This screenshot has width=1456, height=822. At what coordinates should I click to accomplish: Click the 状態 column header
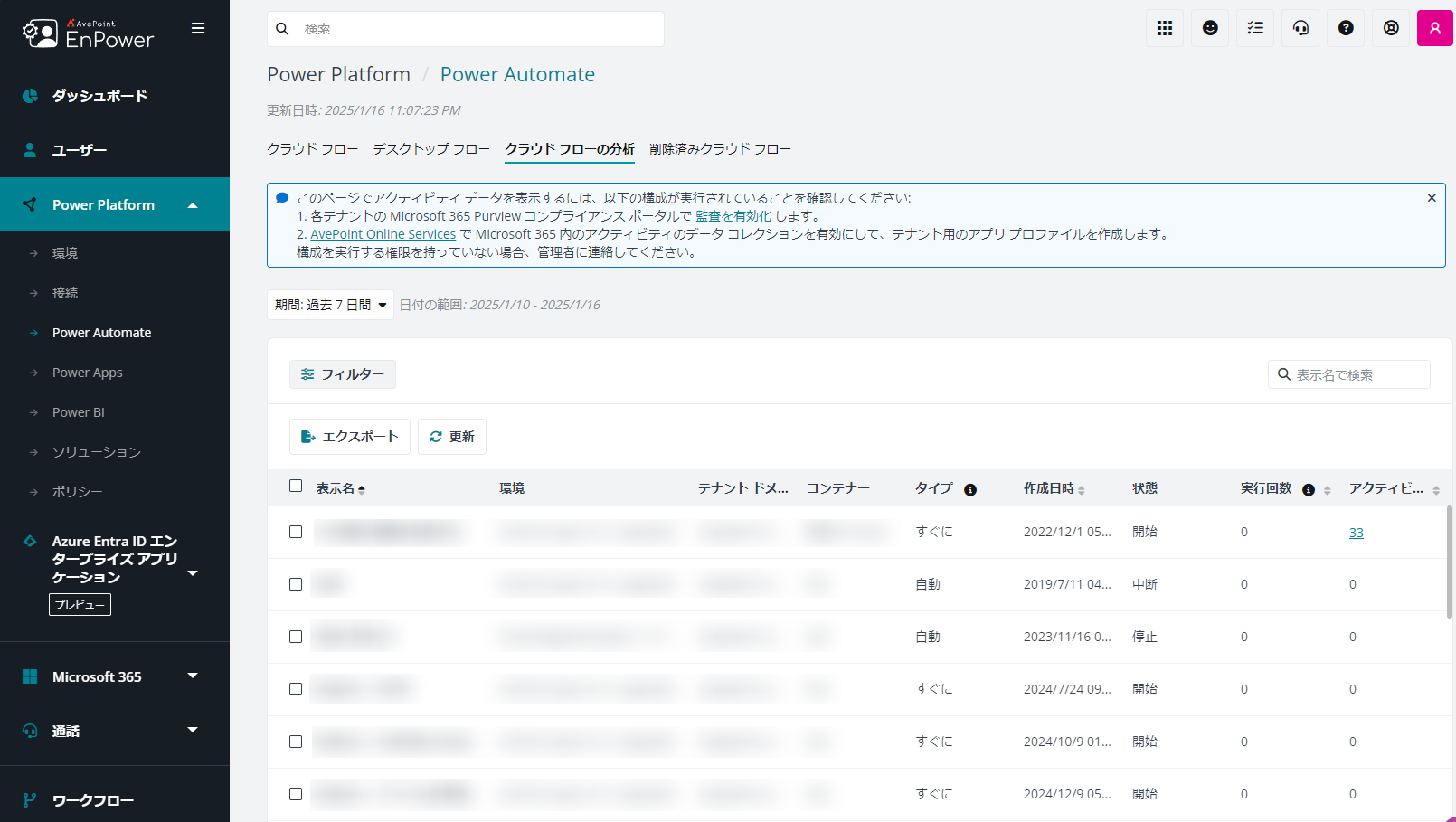(1145, 488)
